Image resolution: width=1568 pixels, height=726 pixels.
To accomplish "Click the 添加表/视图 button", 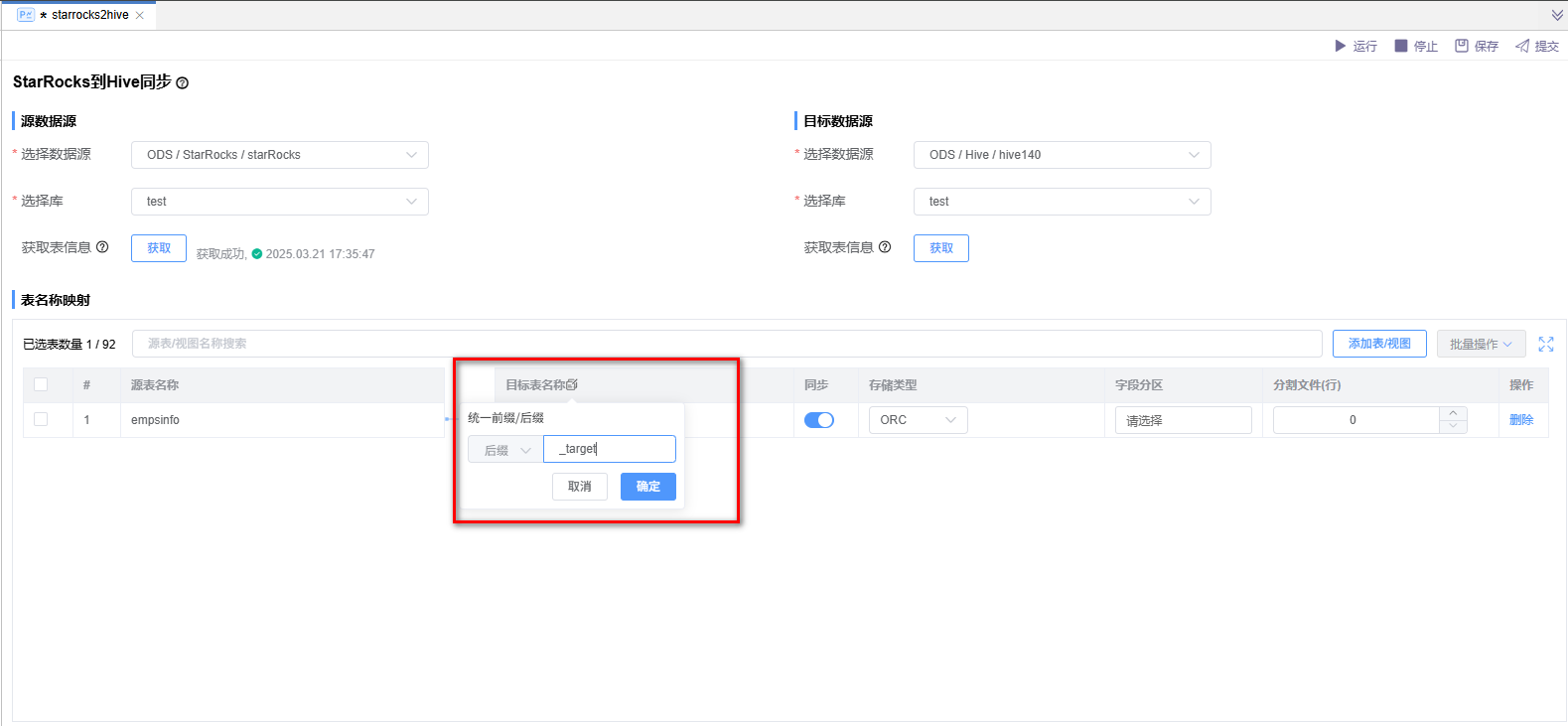I will pyautogui.click(x=1379, y=344).
